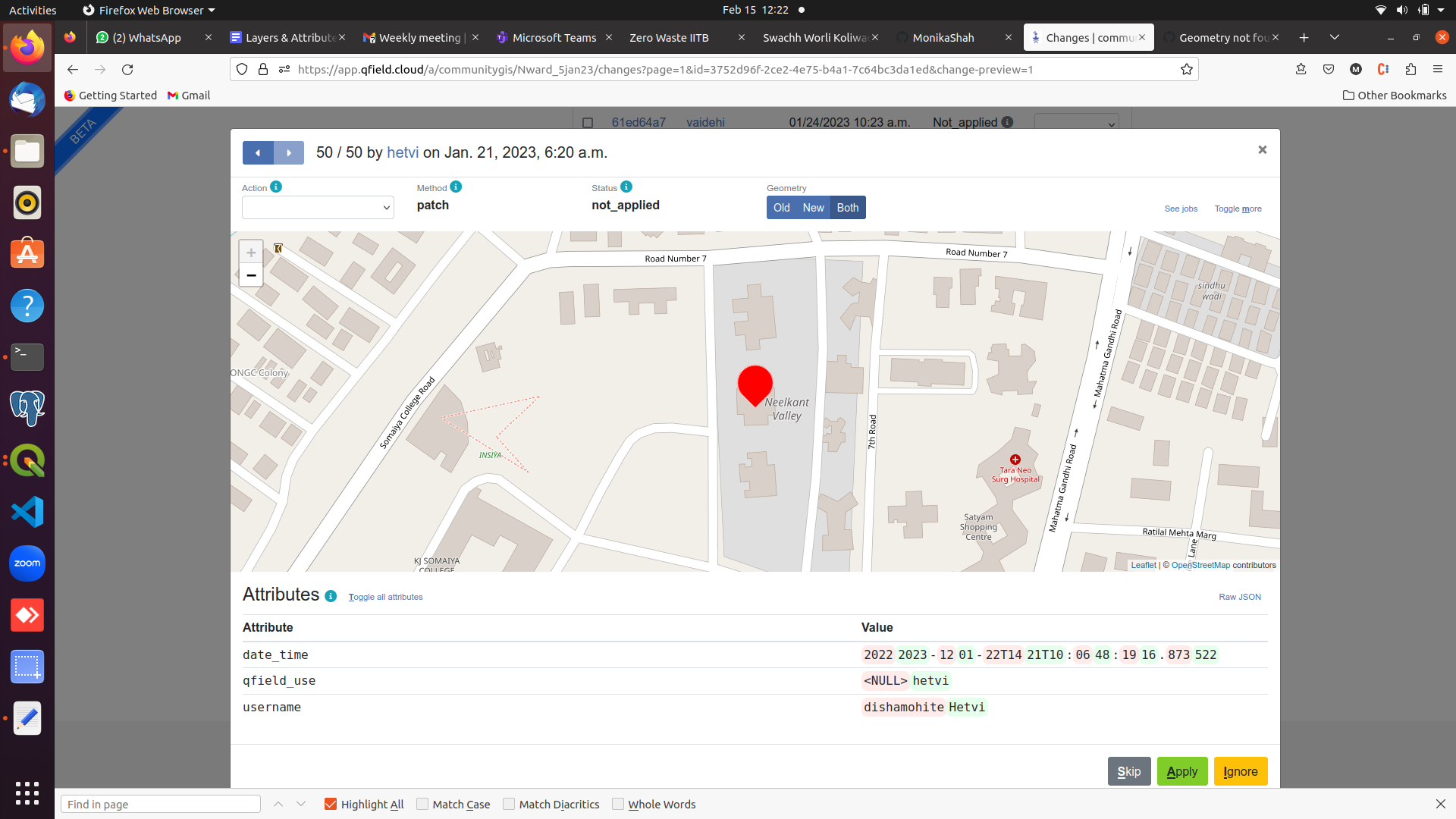This screenshot has width=1456, height=819.
Task: Click the Apply button
Action: (x=1182, y=771)
